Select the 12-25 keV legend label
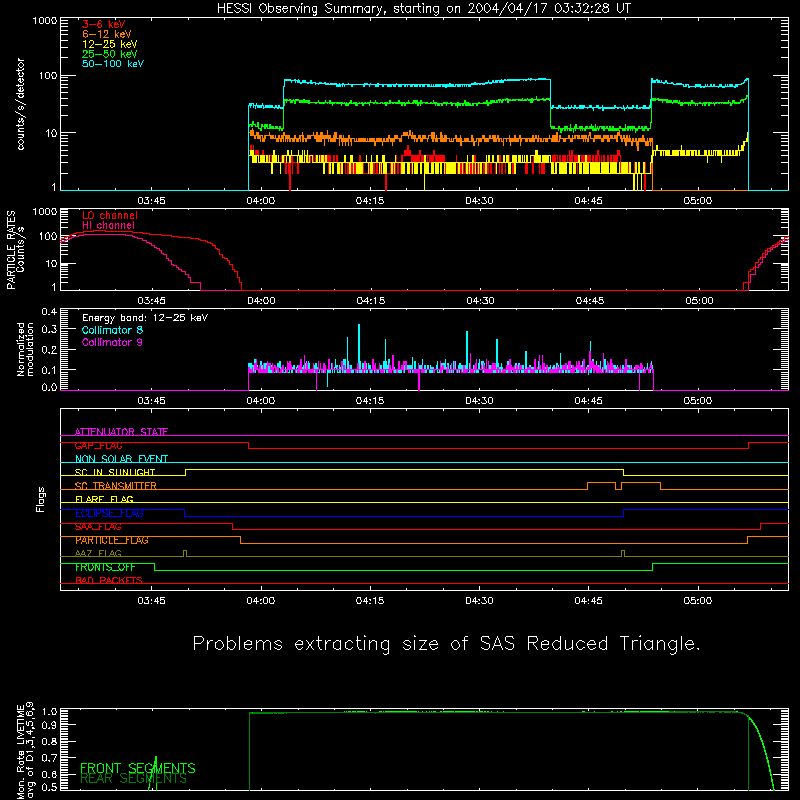Viewport: 800px width, 800px height. pyautogui.click(x=110, y=44)
